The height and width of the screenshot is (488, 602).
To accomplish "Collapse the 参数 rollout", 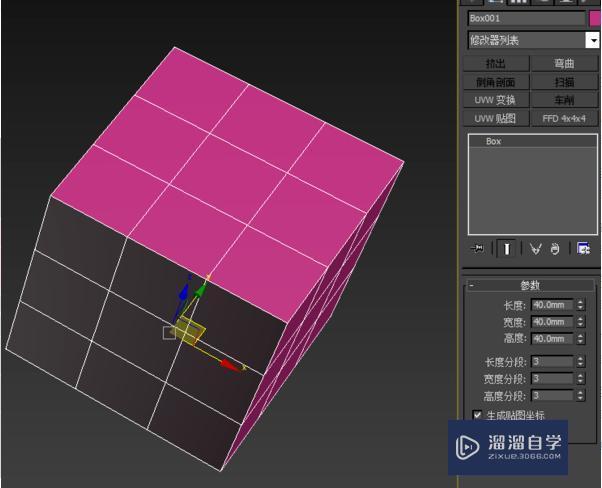I will (x=471, y=285).
